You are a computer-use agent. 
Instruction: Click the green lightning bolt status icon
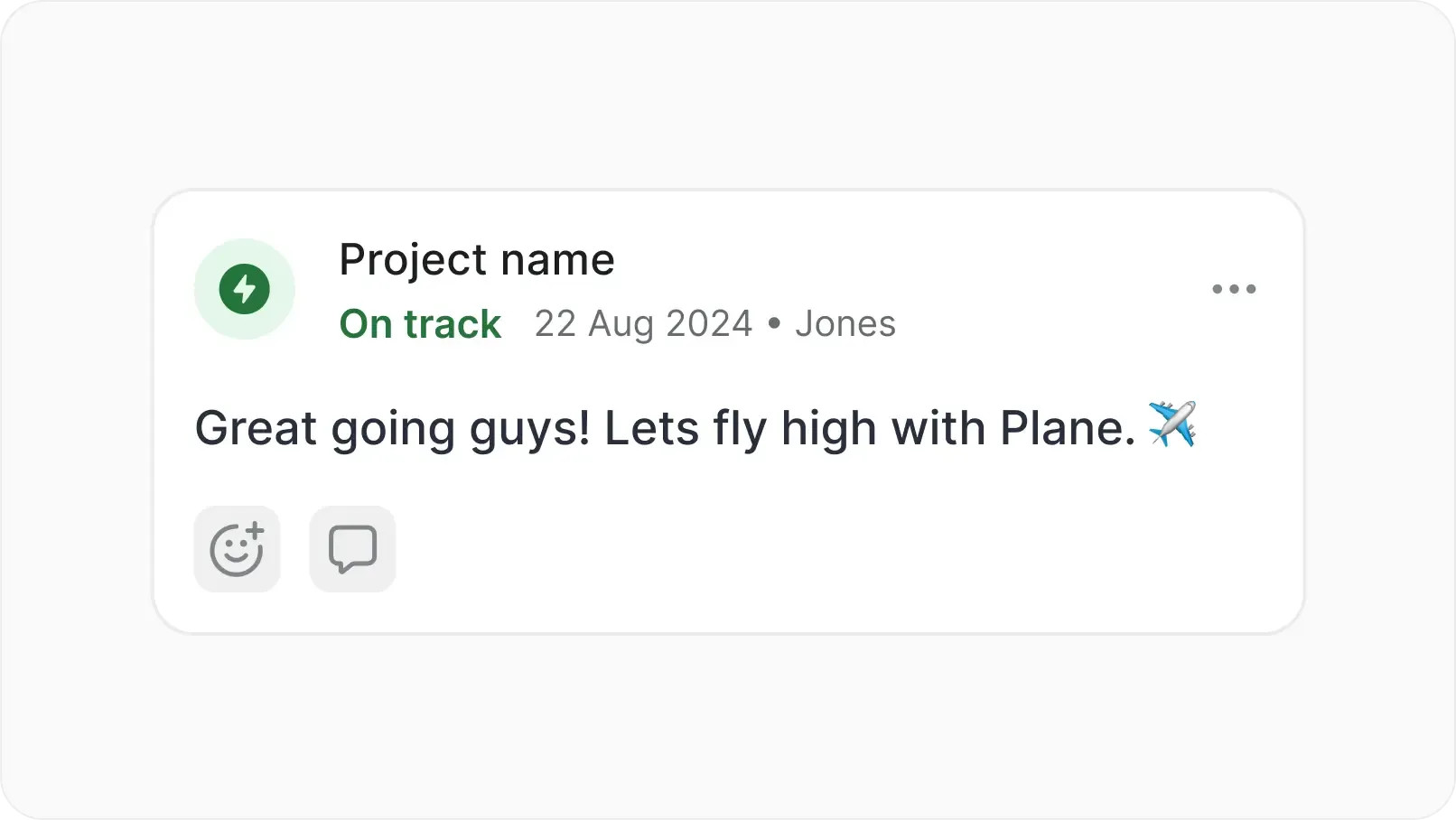click(x=245, y=289)
